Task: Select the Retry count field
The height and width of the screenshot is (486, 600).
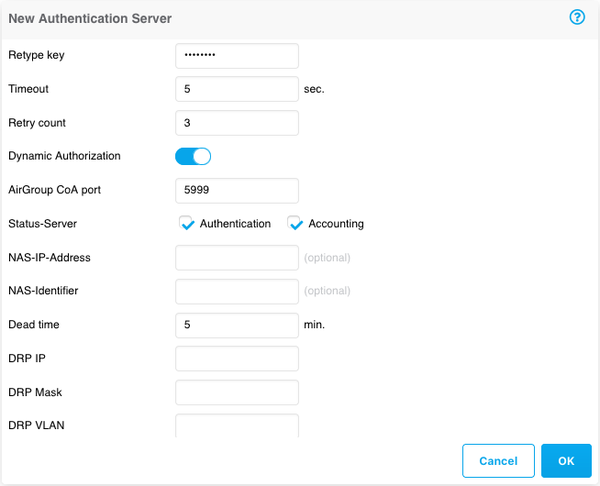Action: tap(237, 123)
